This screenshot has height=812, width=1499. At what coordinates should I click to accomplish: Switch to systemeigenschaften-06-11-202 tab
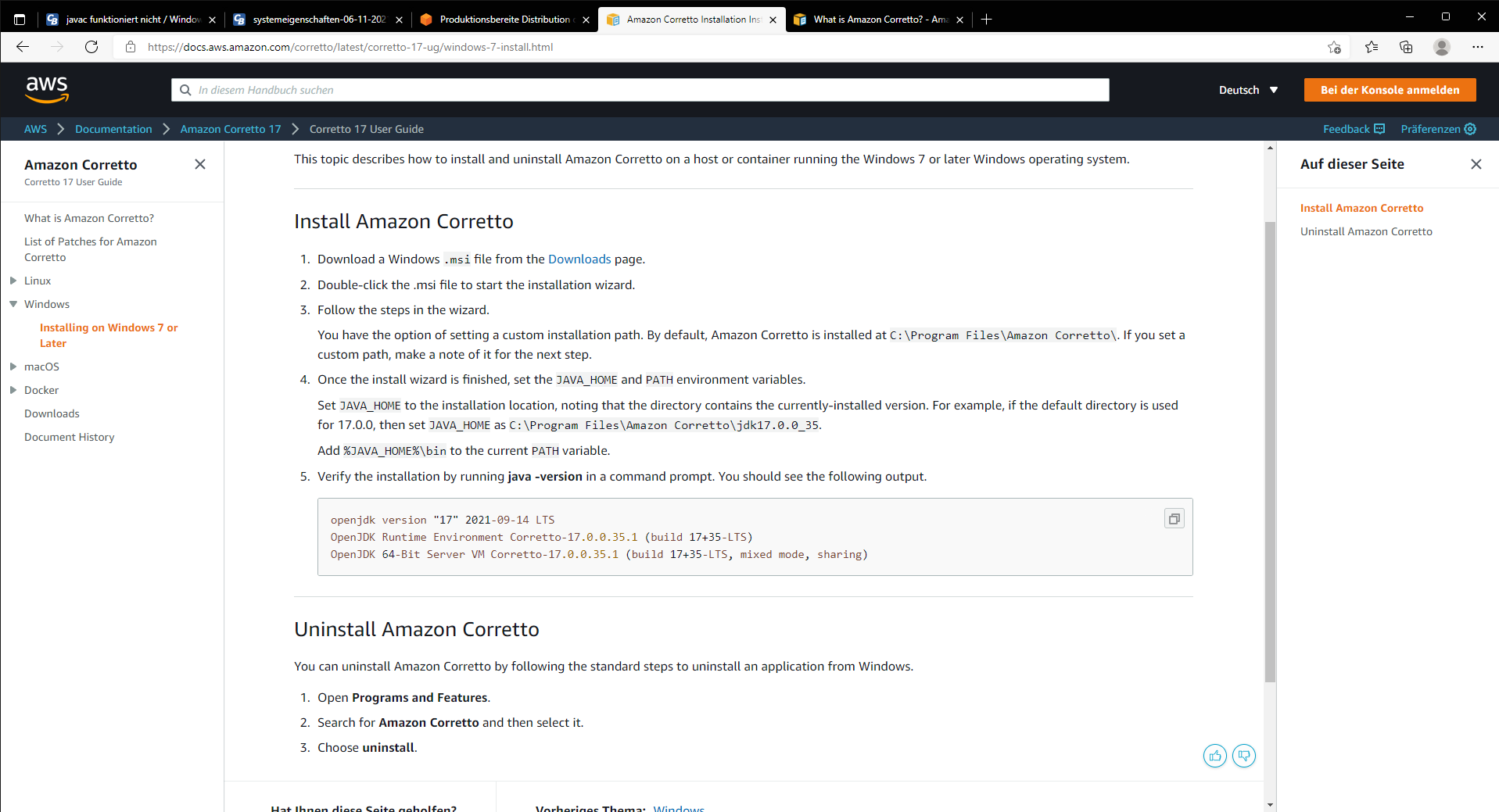point(317,20)
